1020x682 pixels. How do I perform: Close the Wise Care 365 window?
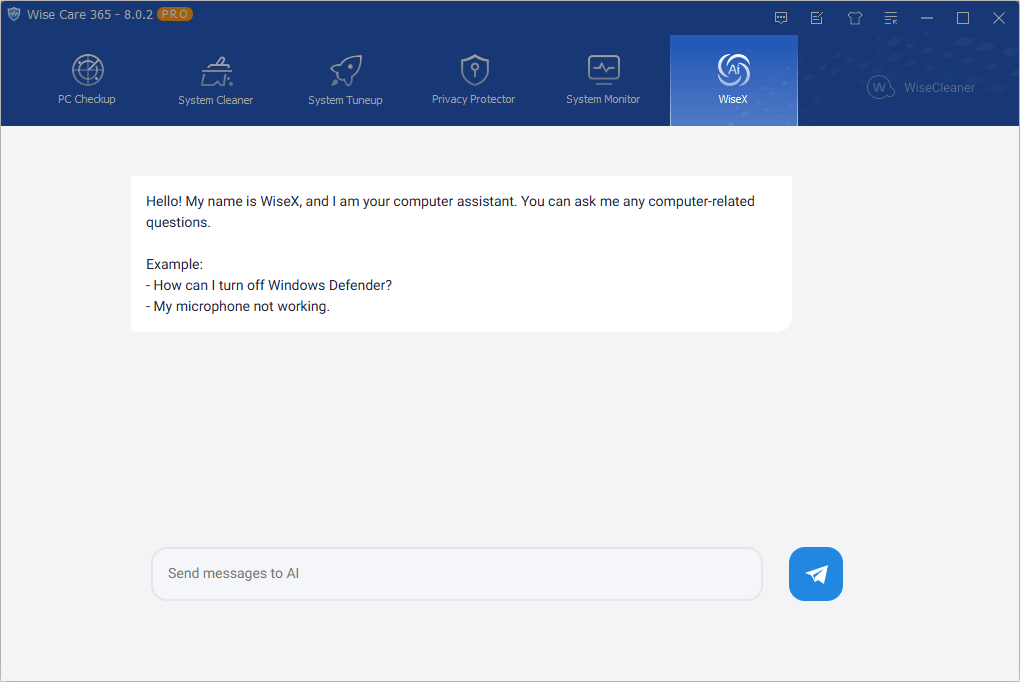[999, 18]
